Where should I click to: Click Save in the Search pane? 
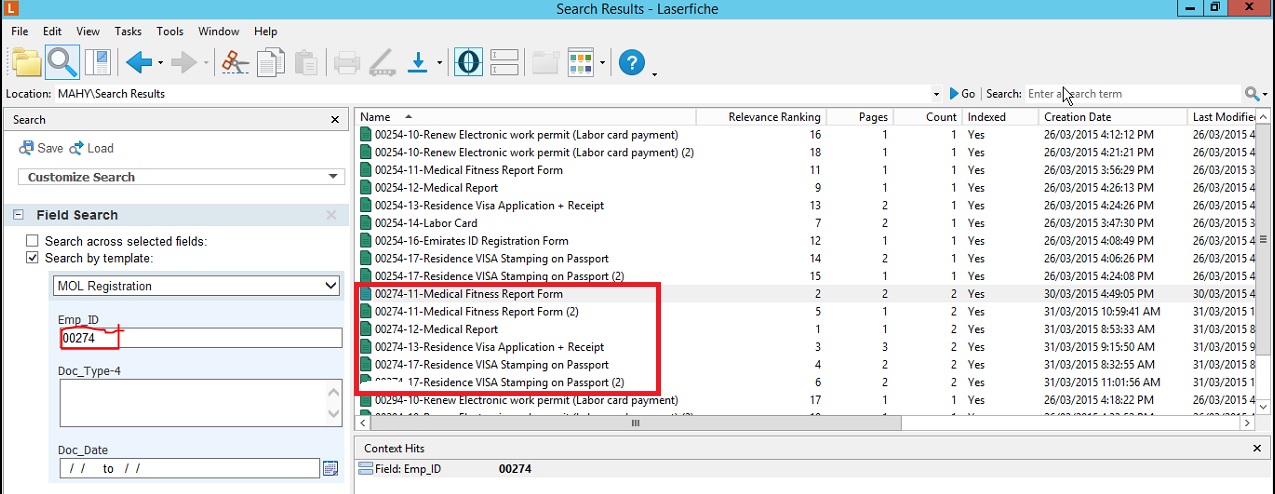tap(41, 148)
